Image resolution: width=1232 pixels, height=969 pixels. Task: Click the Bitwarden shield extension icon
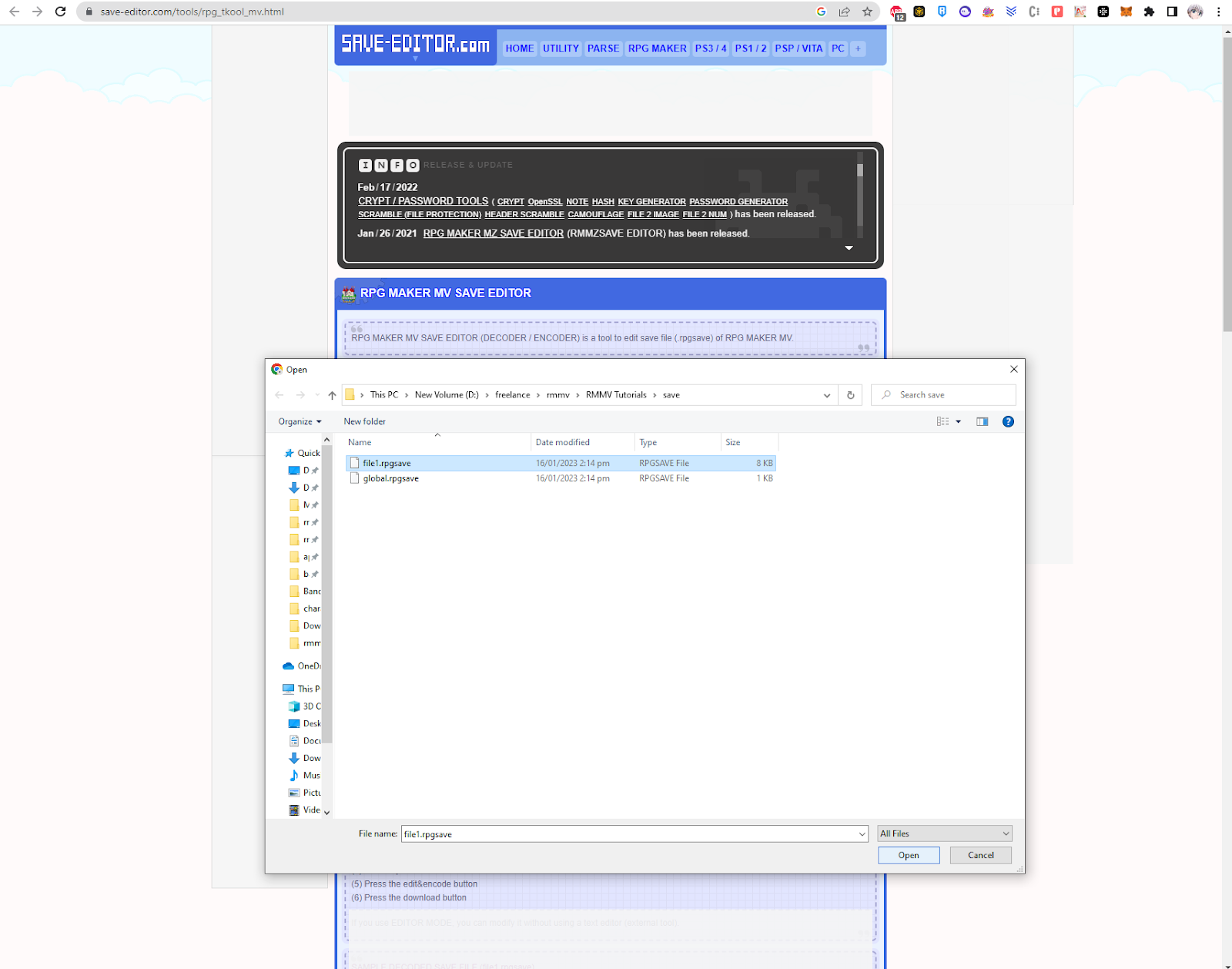click(x=942, y=12)
